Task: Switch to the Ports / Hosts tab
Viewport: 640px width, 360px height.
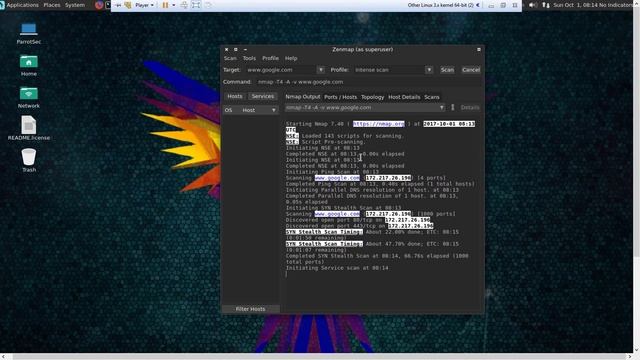Action: click(x=340, y=97)
